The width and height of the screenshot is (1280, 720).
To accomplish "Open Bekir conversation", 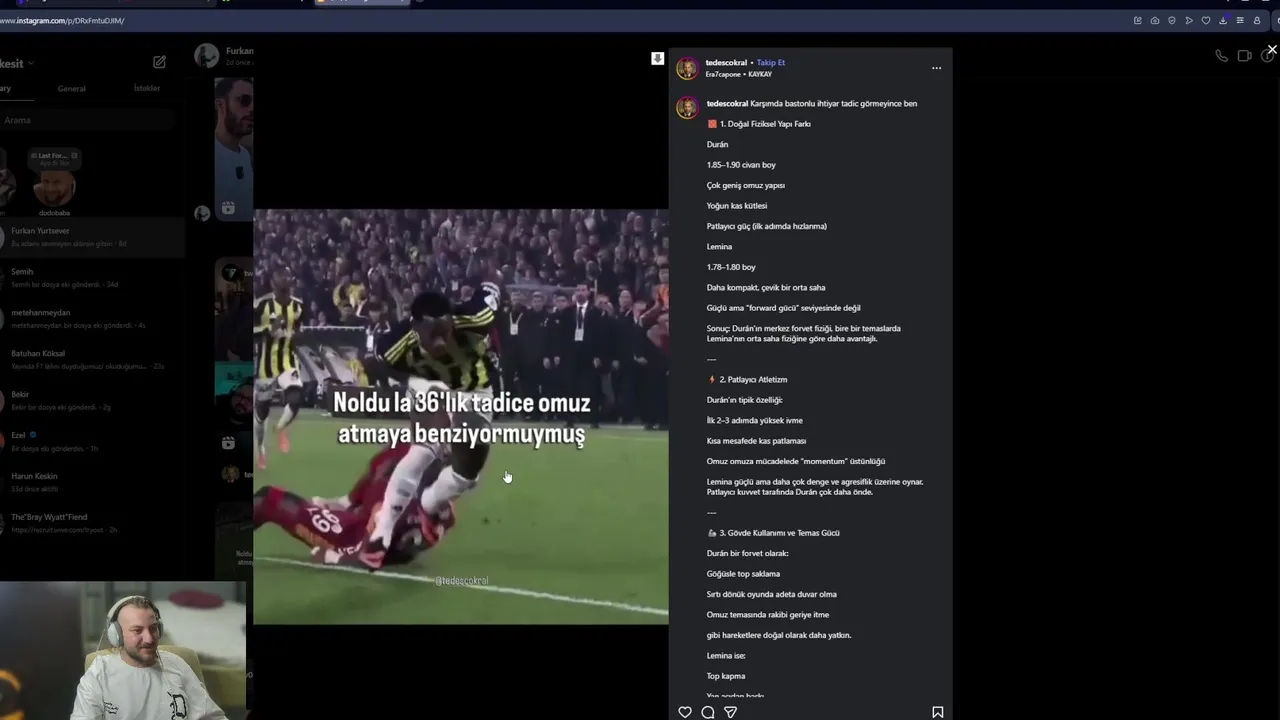I will (x=92, y=401).
